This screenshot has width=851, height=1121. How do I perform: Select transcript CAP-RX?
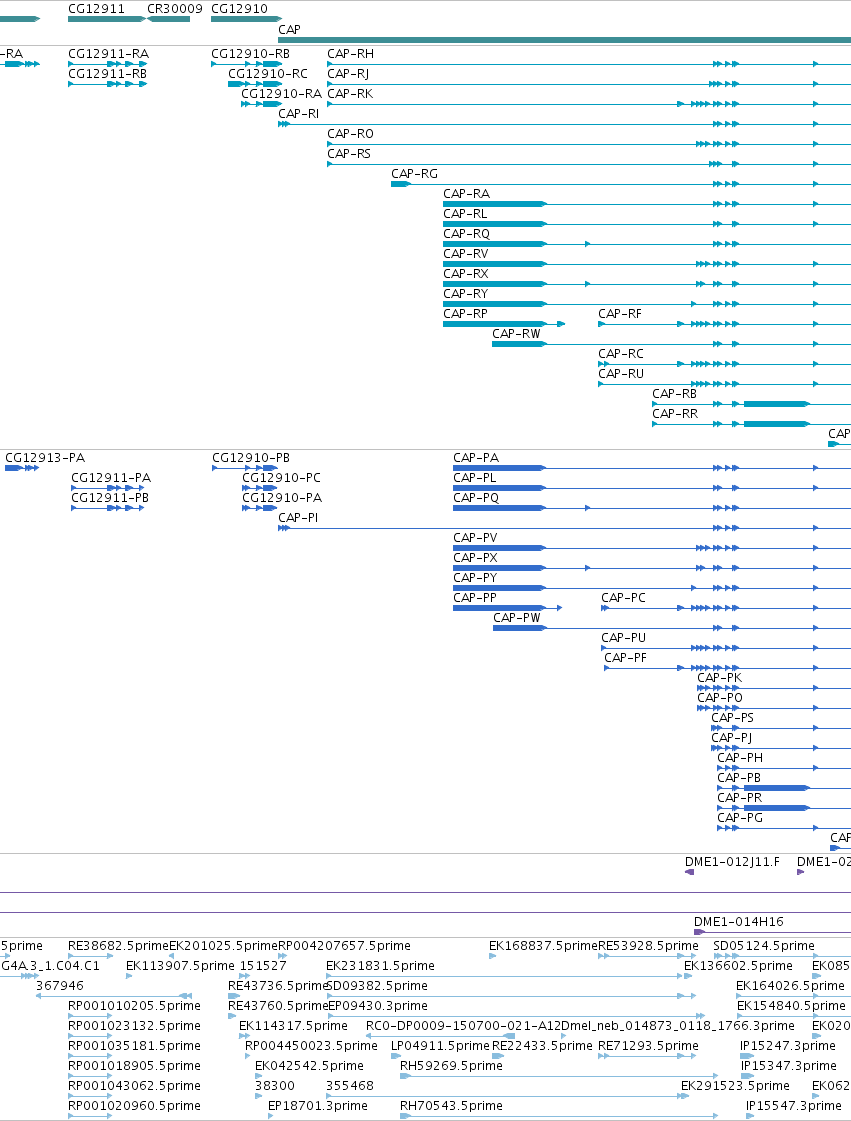click(x=647, y=285)
